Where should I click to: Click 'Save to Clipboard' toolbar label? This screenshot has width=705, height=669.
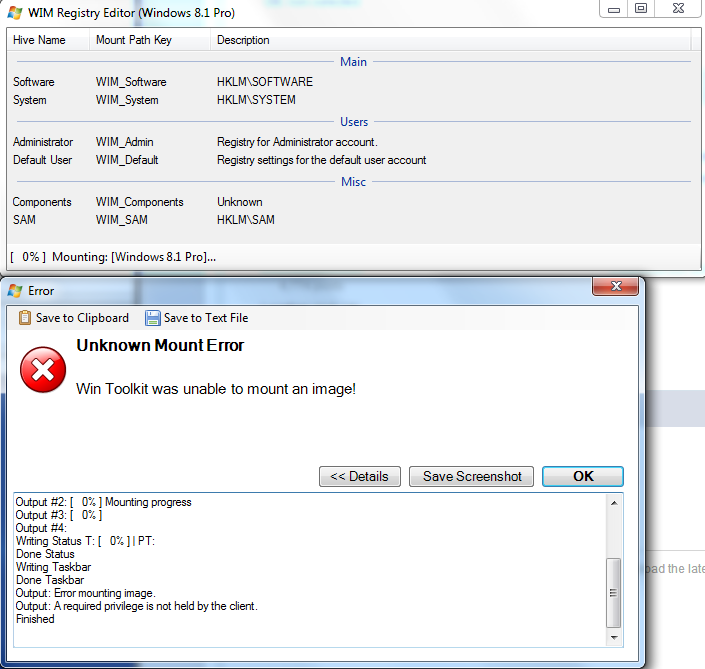tap(82, 318)
